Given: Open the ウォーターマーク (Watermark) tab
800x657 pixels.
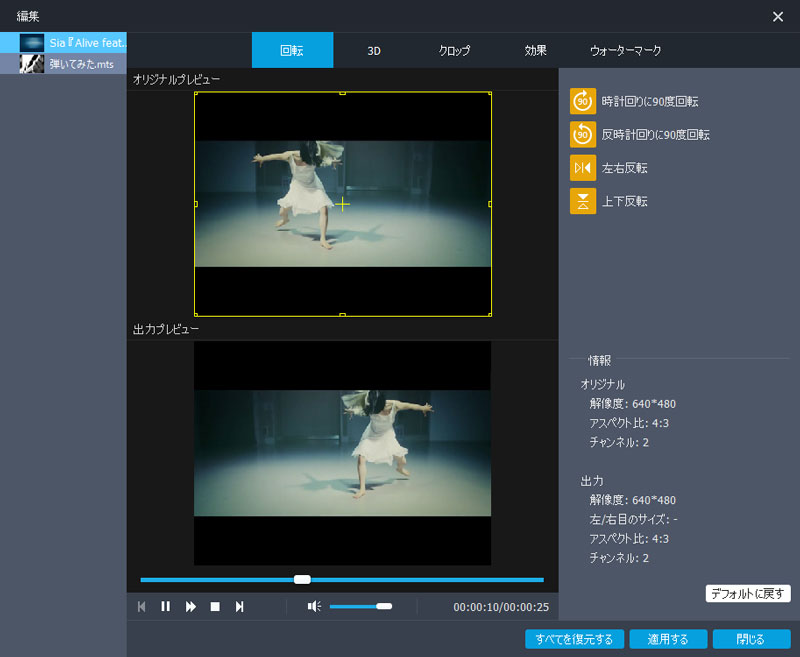Looking at the screenshot, I should (x=623, y=50).
